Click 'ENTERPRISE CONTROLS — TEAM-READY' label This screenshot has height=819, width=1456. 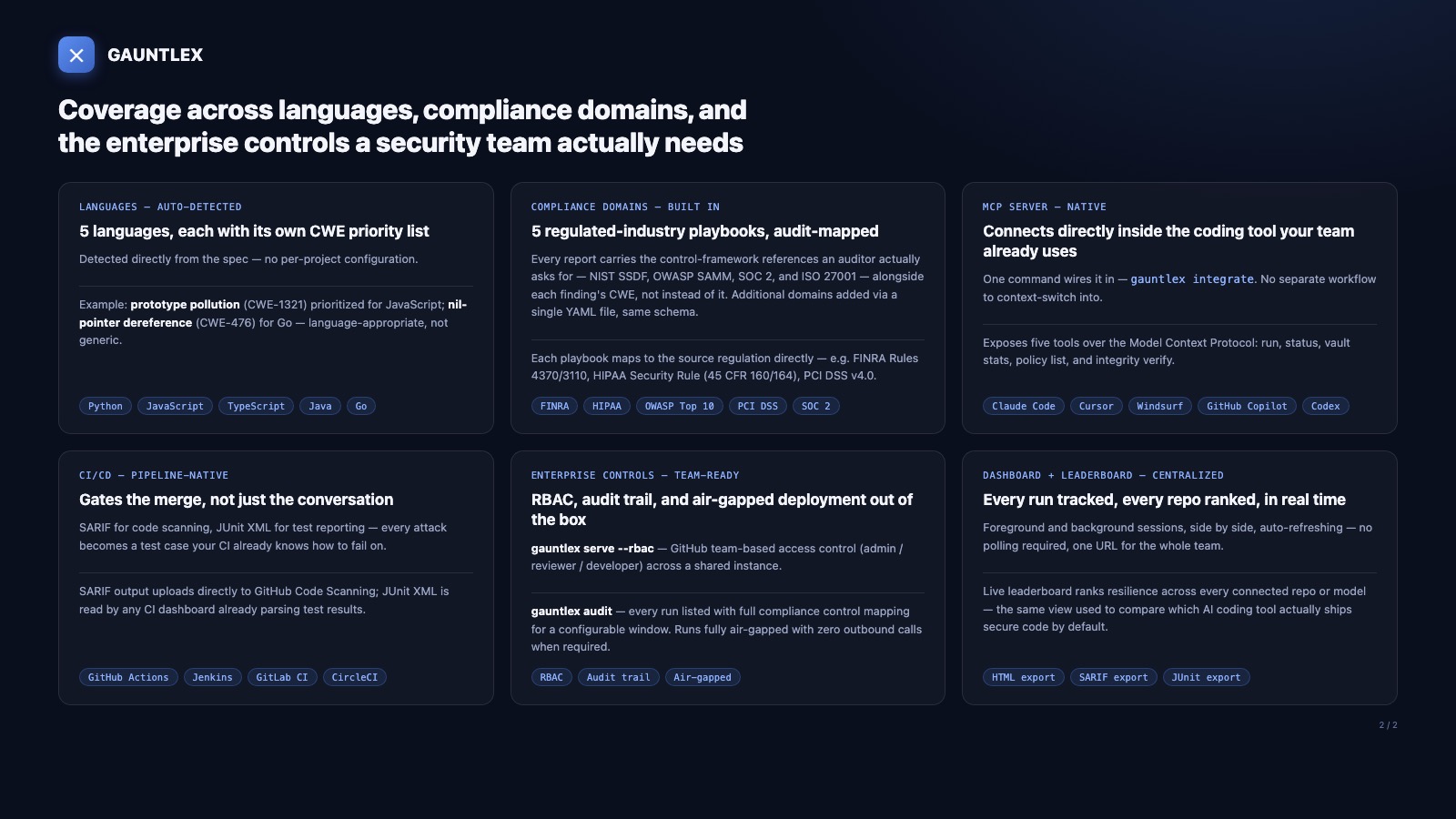coord(635,475)
